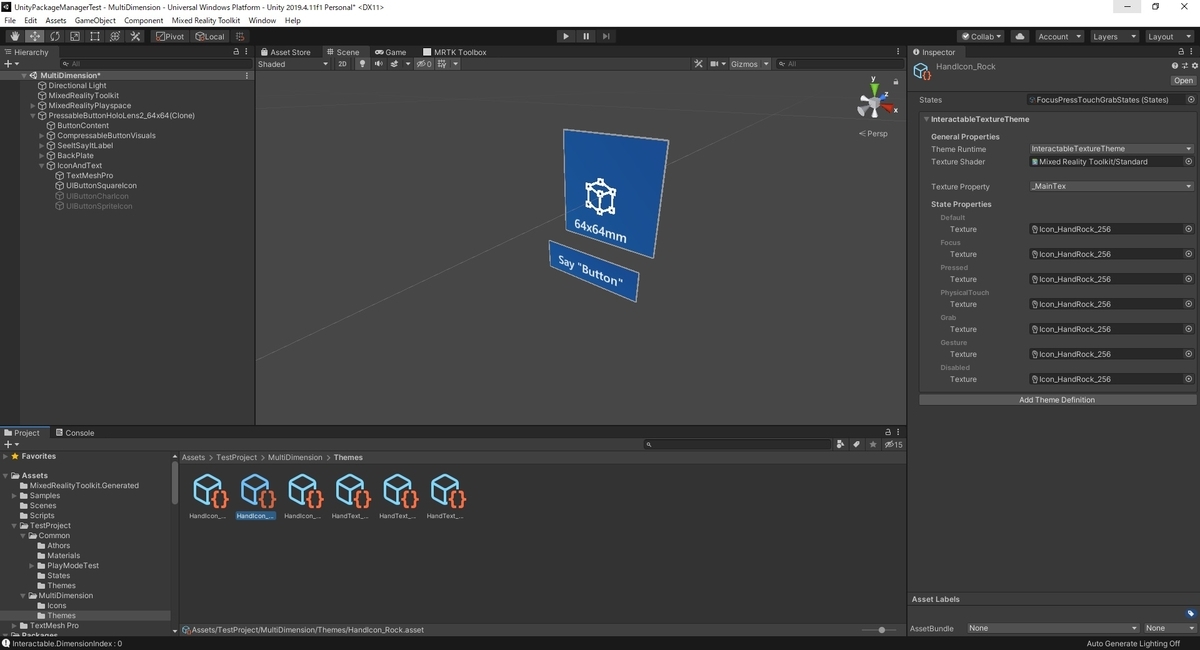Open the GameObject menu
The image size is (1200, 650).
point(95,20)
